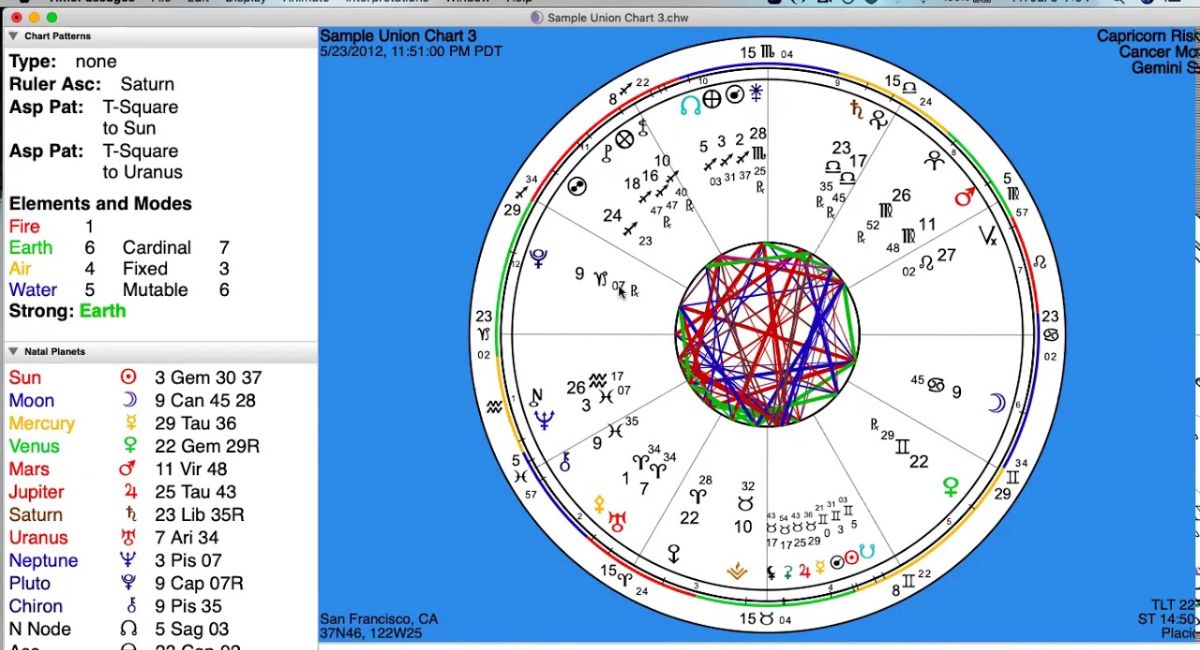This screenshot has height=650, width=1200.
Task: Click the Chiron glyph in the planets list
Action: [128, 607]
